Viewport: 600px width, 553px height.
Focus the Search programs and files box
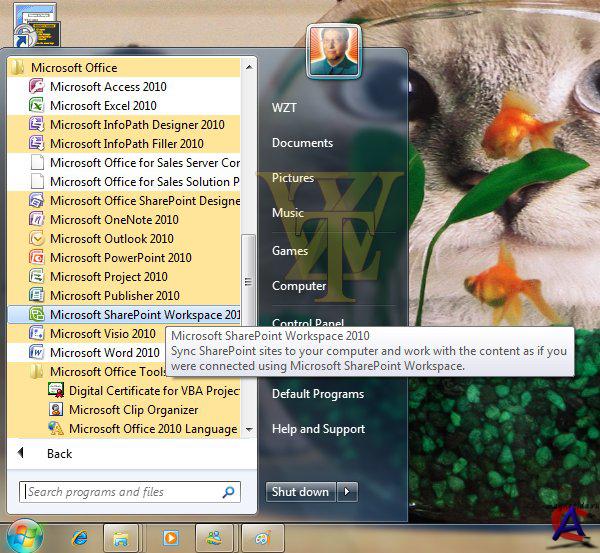pos(120,492)
